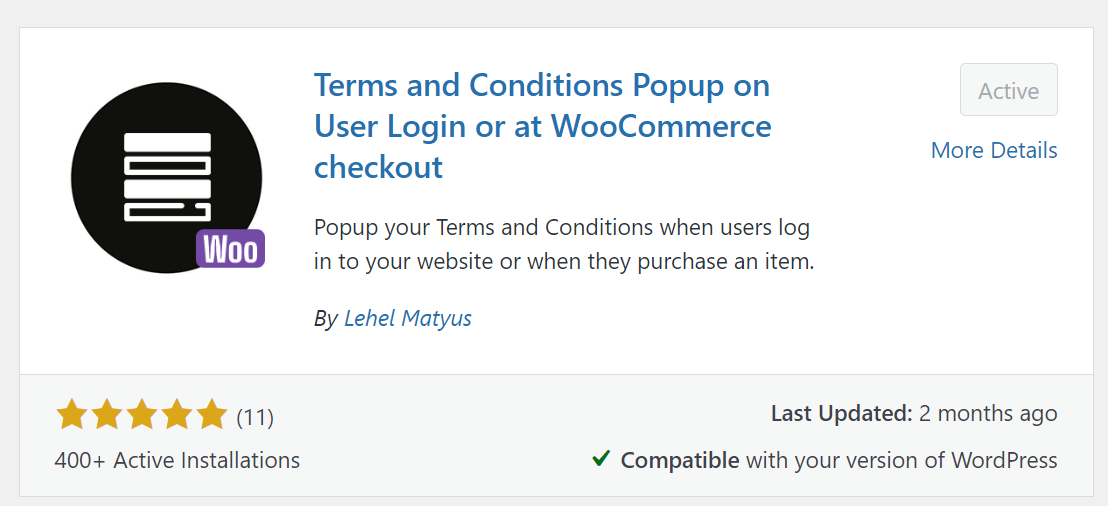Click the fifth rating star
The width and height of the screenshot is (1108, 506).
pos(211,414)
